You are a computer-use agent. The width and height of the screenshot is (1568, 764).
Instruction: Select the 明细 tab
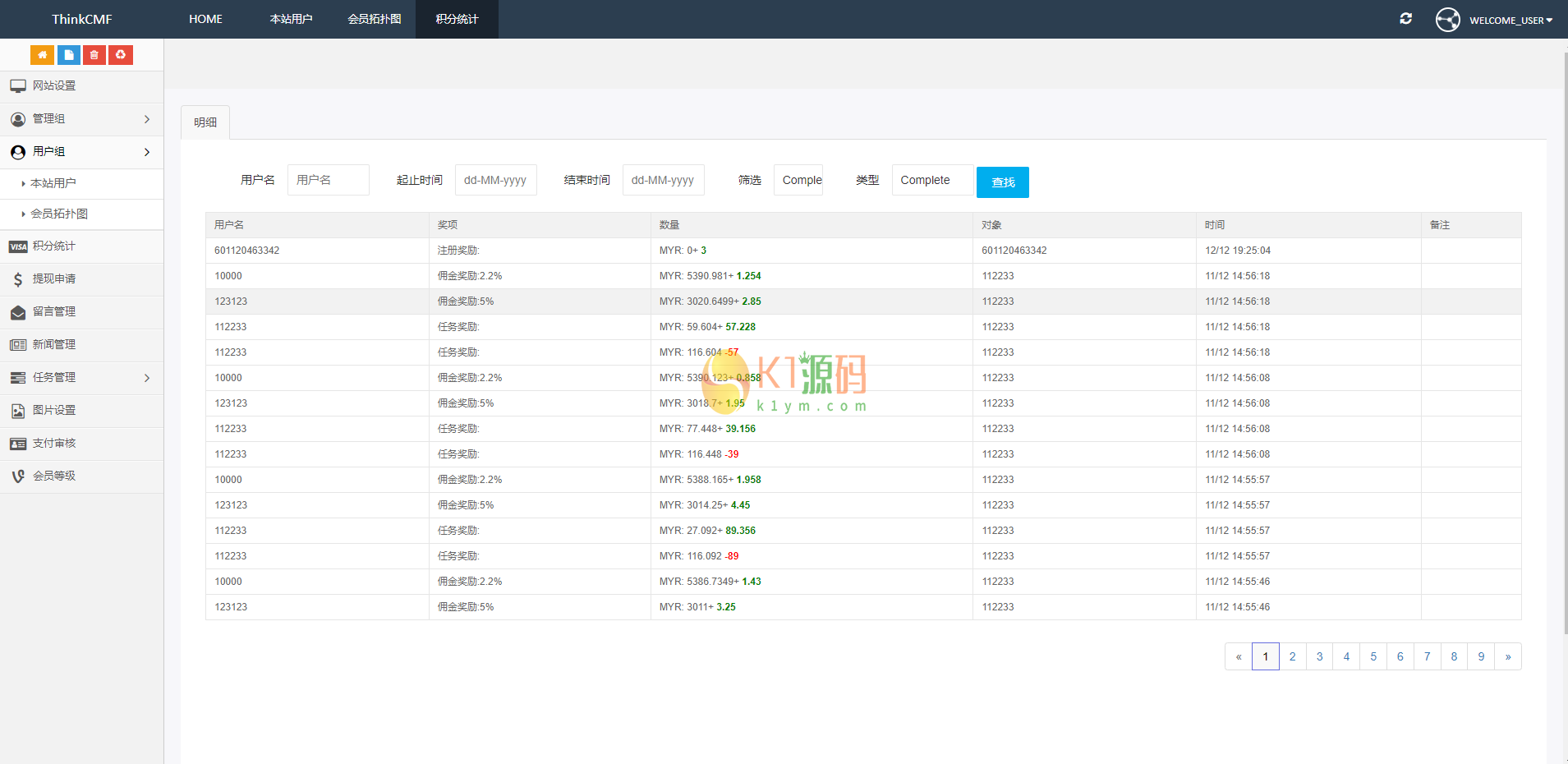pyautogui.click(x=205, y=122)
